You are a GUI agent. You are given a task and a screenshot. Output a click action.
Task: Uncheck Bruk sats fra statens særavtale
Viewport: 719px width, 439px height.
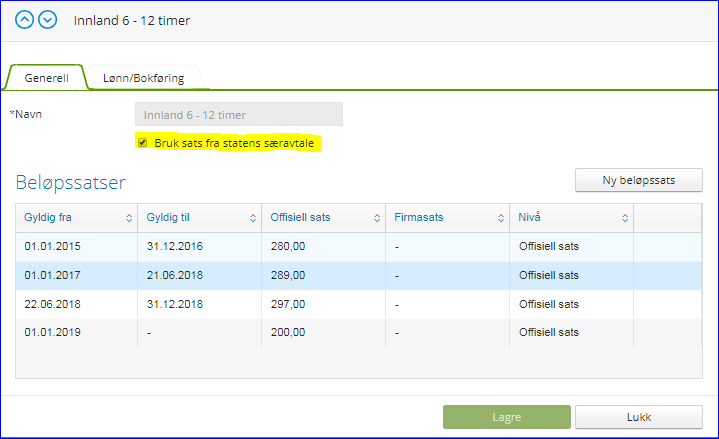[143, 143]
